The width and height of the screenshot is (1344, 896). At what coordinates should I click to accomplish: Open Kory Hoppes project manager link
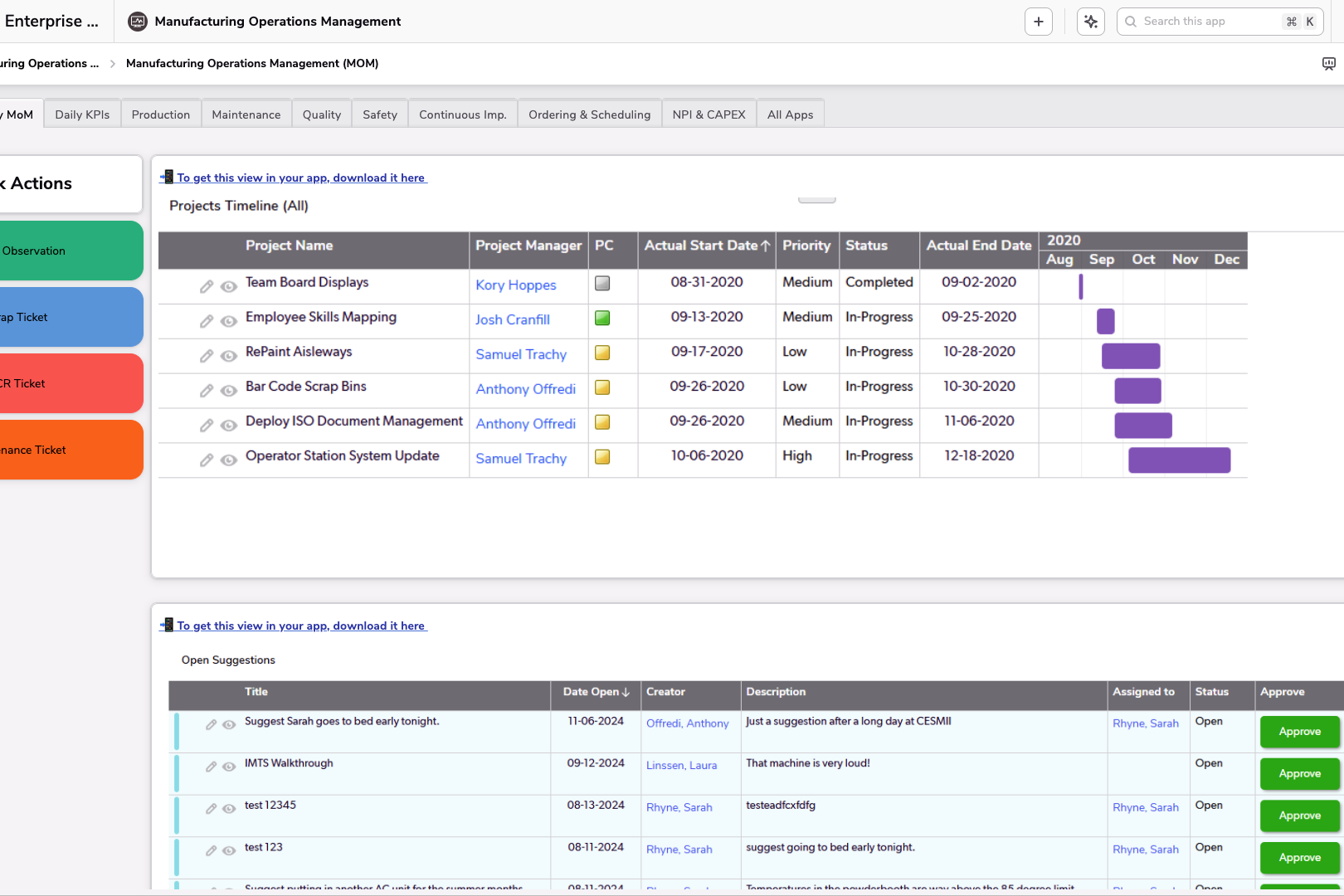coord(515,285)
